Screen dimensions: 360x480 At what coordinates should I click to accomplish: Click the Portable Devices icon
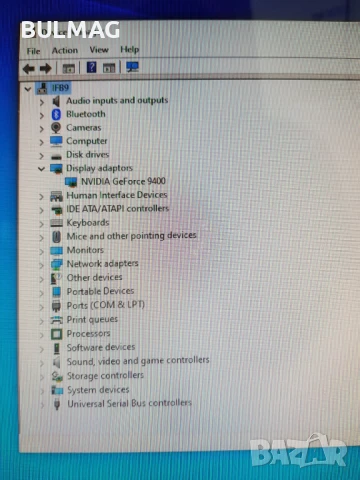pyautogui.click(x=56, y=292)
